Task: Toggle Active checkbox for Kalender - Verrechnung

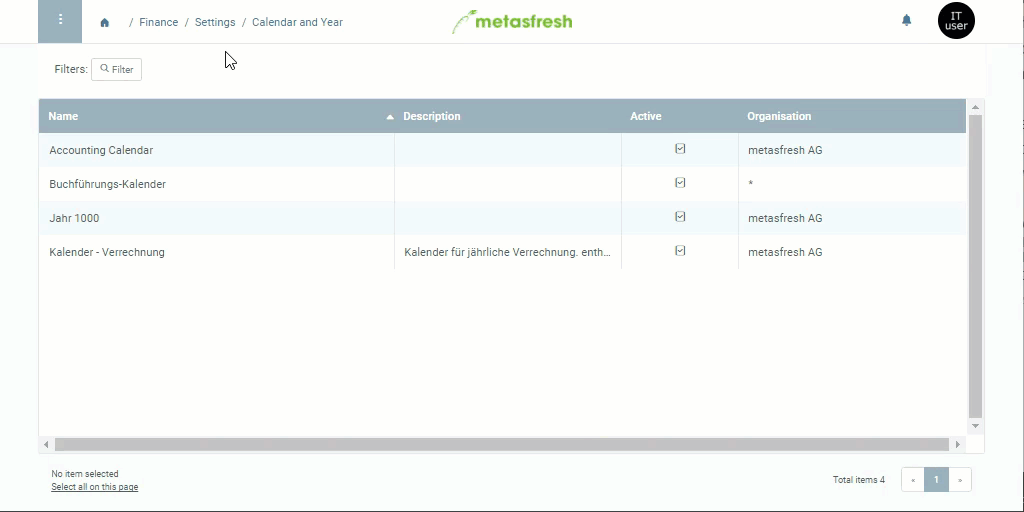Action: (680, 251)
